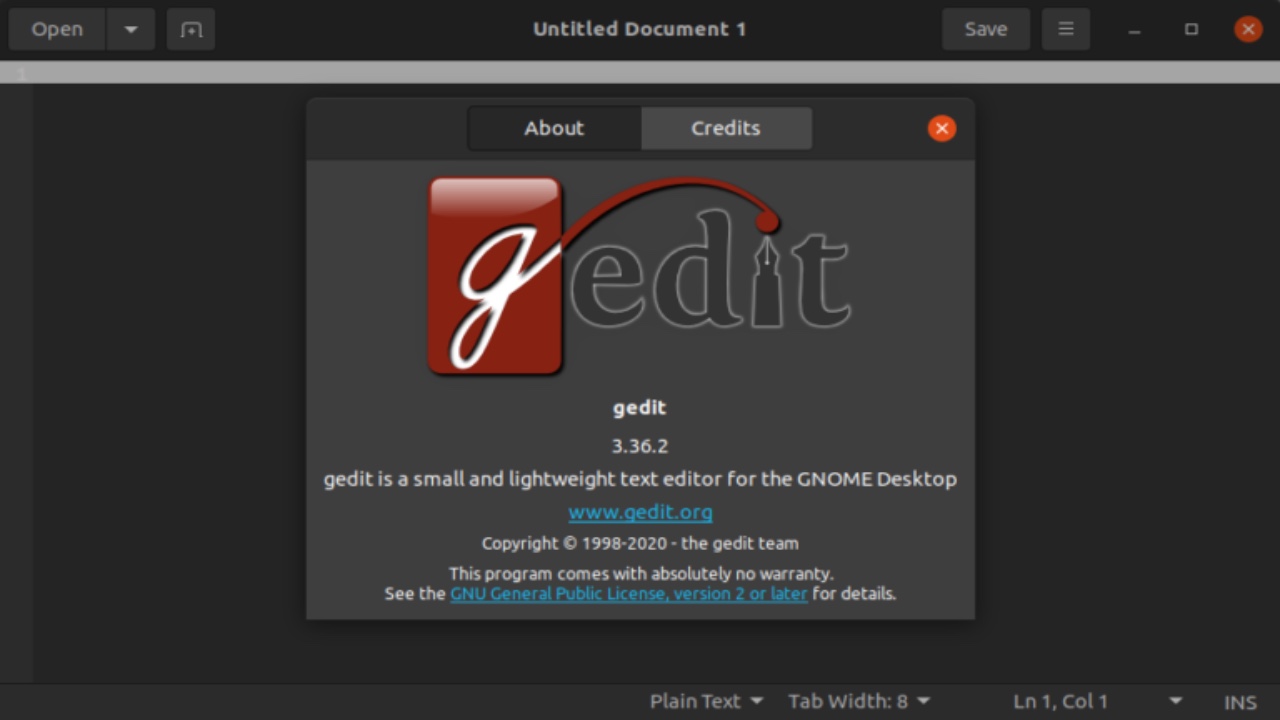This screenshot has height=720, width=1280.
Task: Open the GNU General Public License link
Action: point(628,594)
